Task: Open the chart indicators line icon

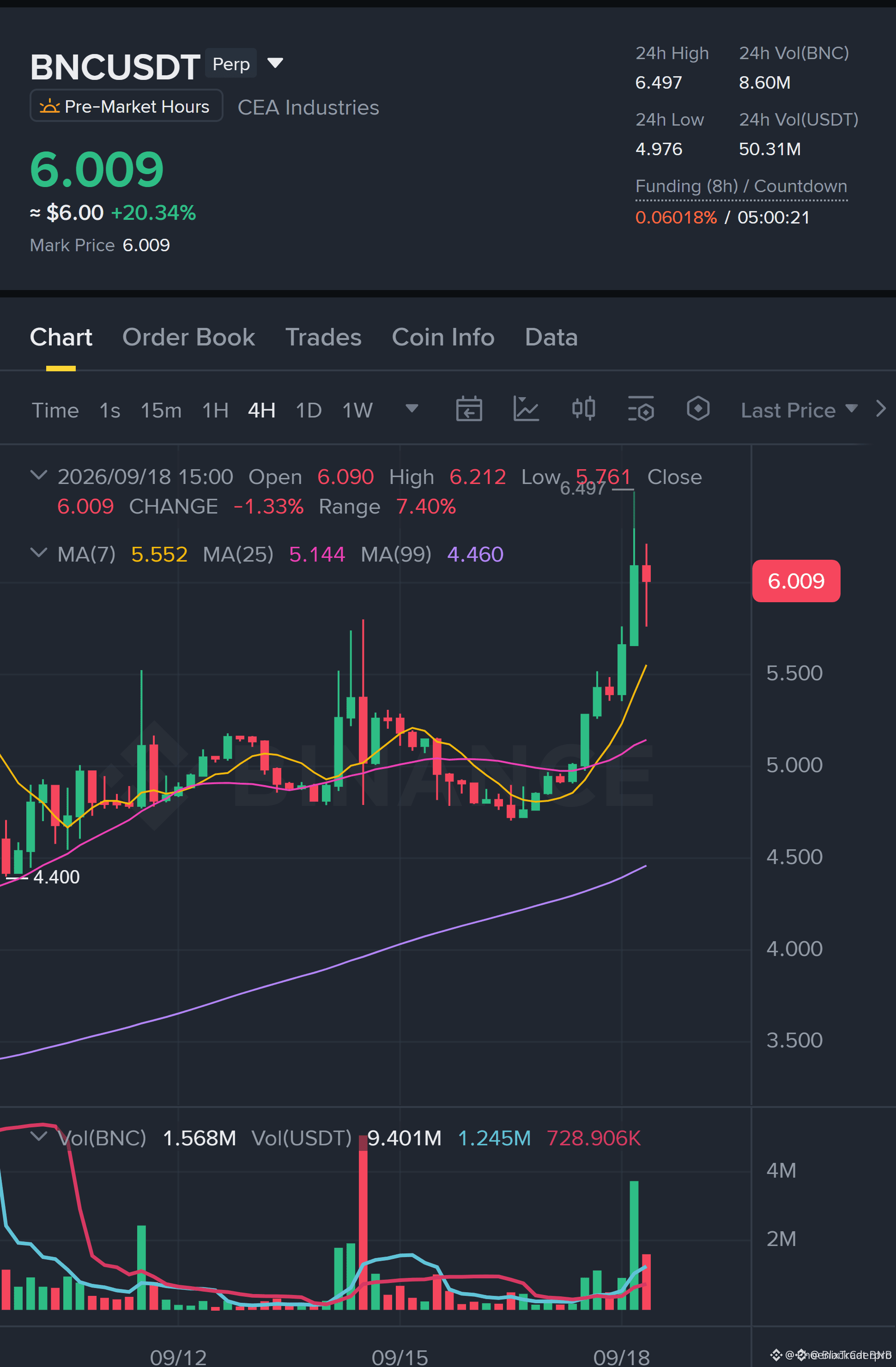Action: [526, 410]
